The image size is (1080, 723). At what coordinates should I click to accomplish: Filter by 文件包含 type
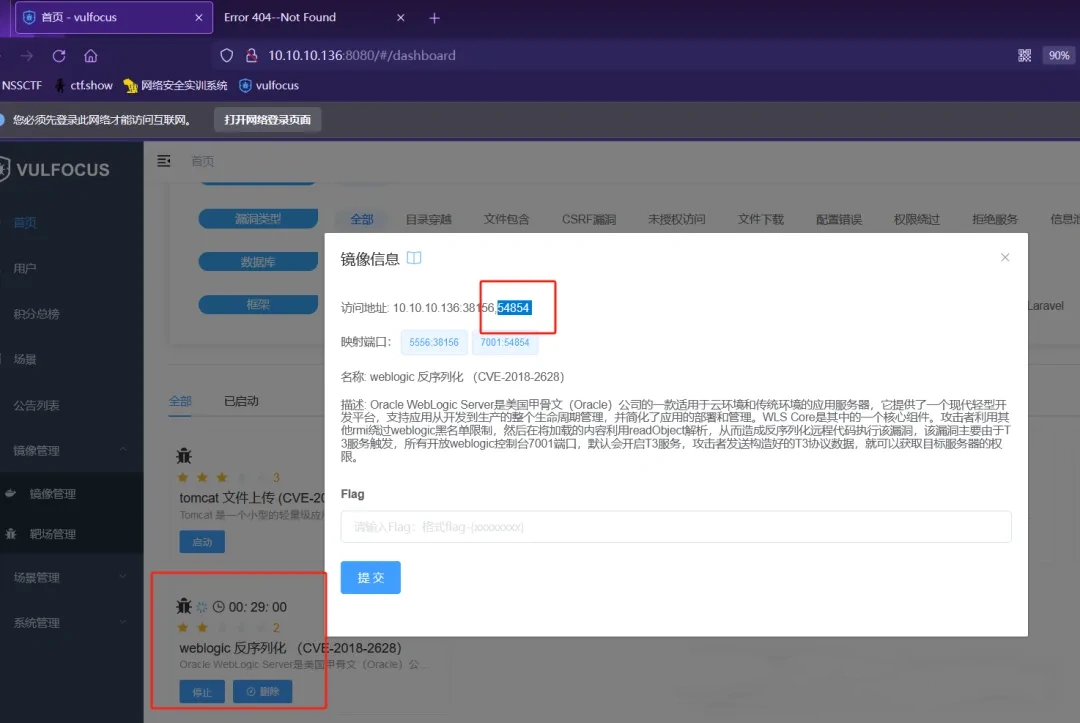pos(506,219)
